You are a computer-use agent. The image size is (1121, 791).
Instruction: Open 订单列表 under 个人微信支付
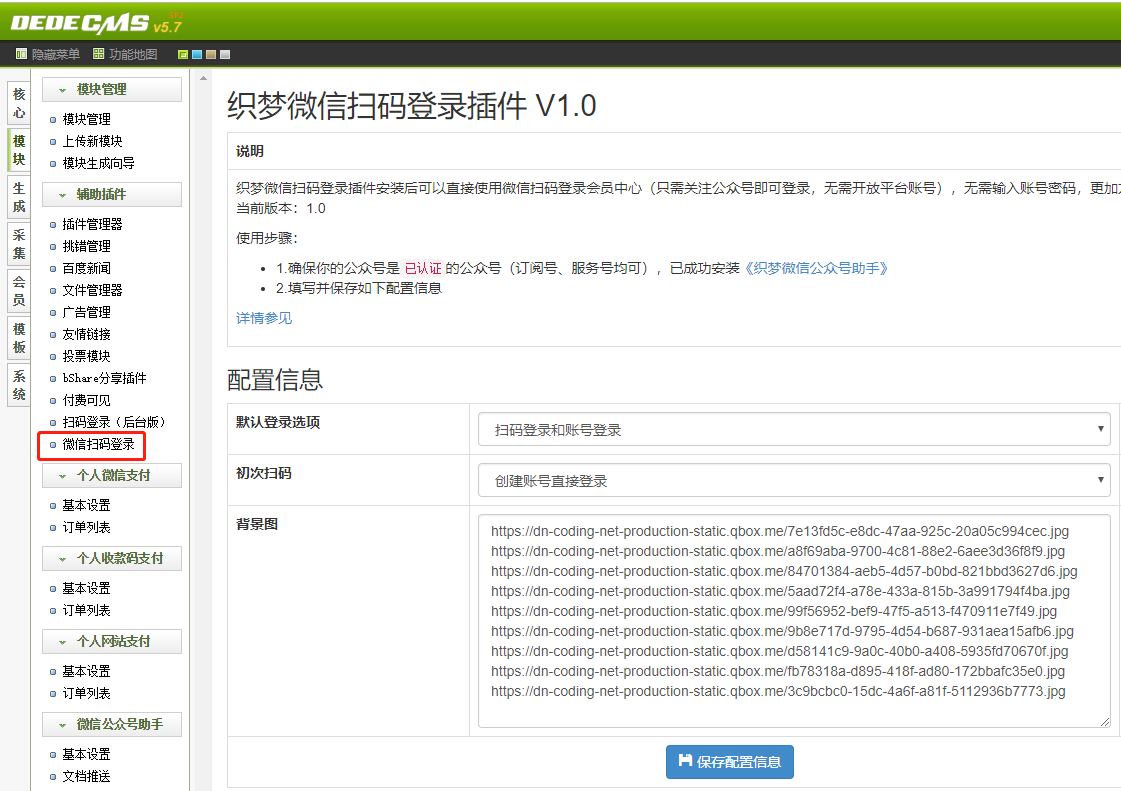click(x=87, y=528)
